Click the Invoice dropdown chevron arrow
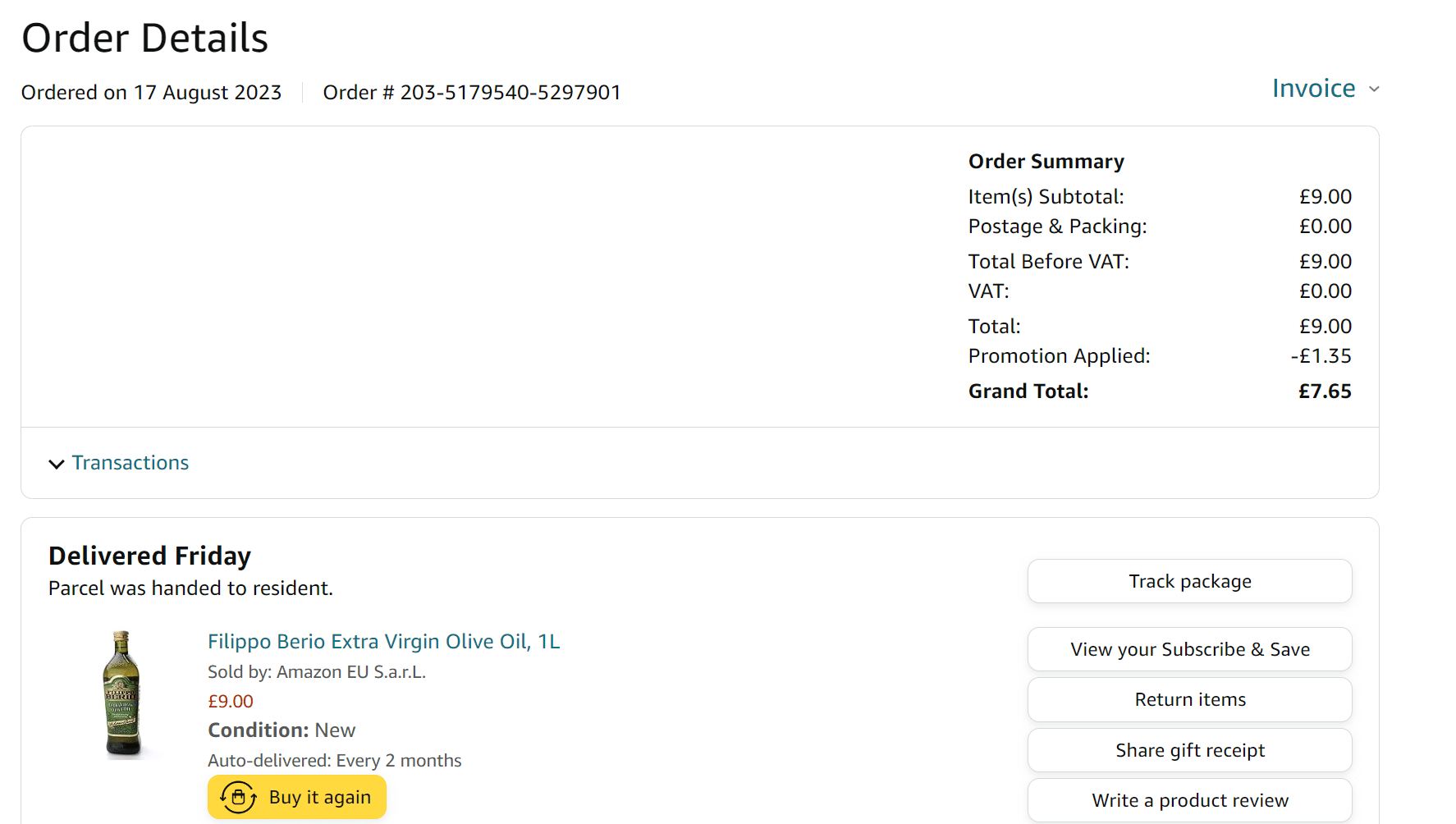This screenshot has height=824, width=1456. (1374, 89)
